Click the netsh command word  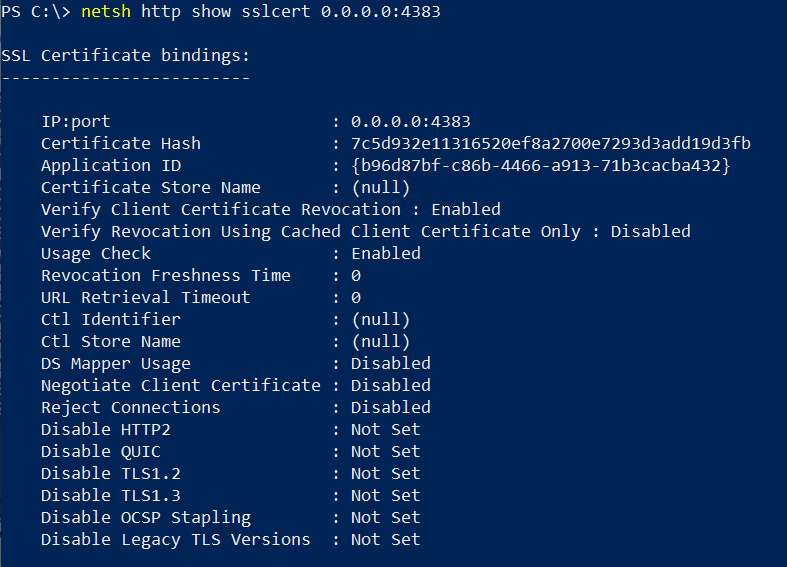click(x=106, y=11)
